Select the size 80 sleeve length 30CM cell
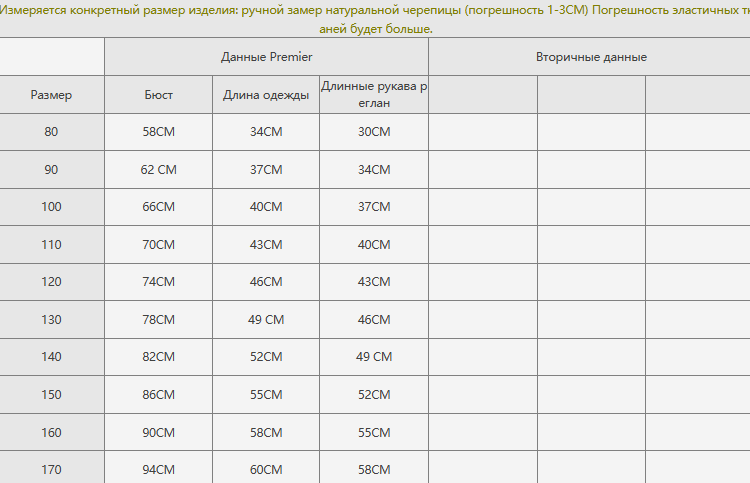This screenshot has width=750, height=483. pyautogui.click(x=374, y=132)
